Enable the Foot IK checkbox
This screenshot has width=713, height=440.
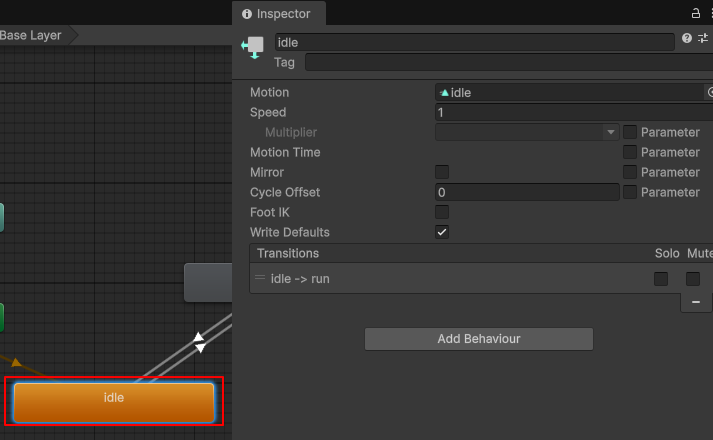coord(442,212)
